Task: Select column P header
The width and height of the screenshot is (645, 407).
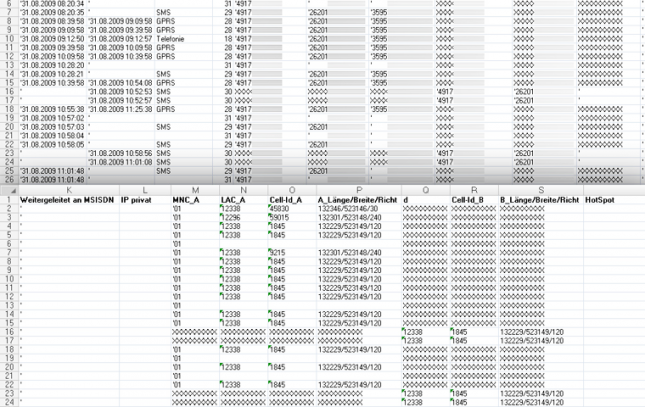Action: click(357, 190)
